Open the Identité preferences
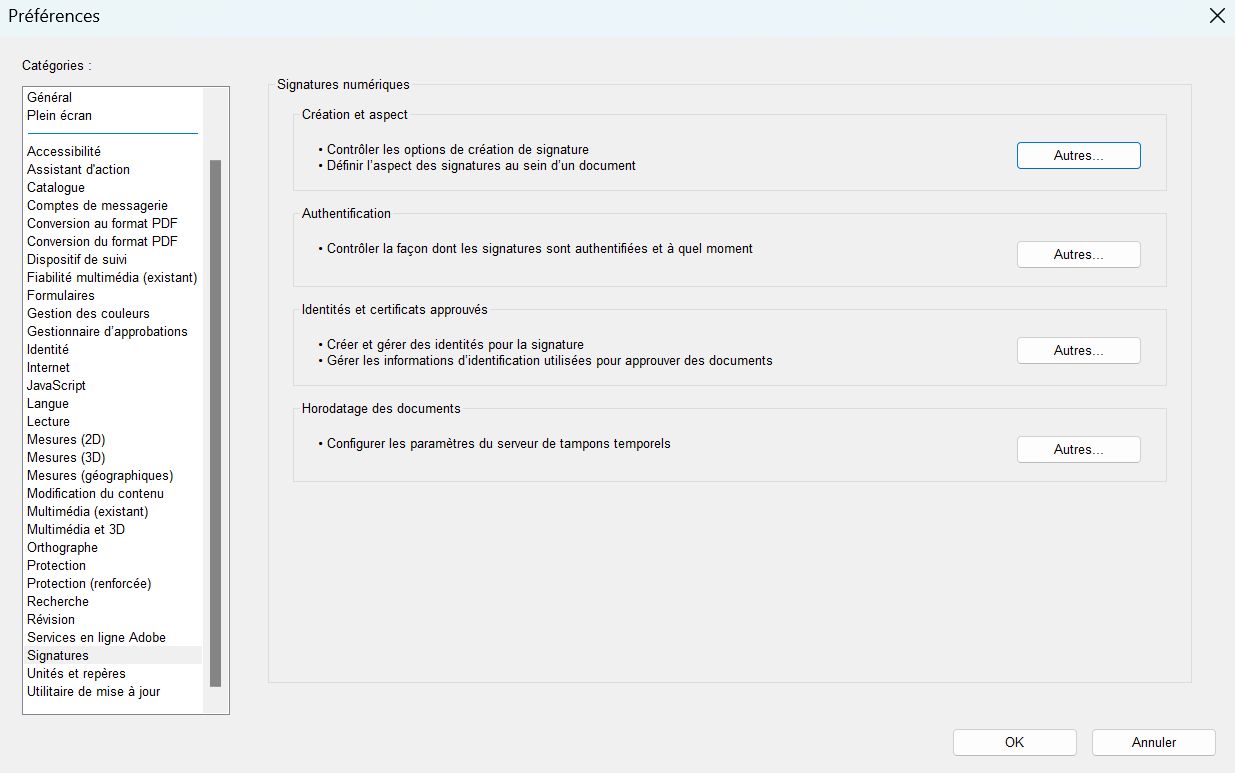The image size is (1235, 773). click(x=48, y=349)
